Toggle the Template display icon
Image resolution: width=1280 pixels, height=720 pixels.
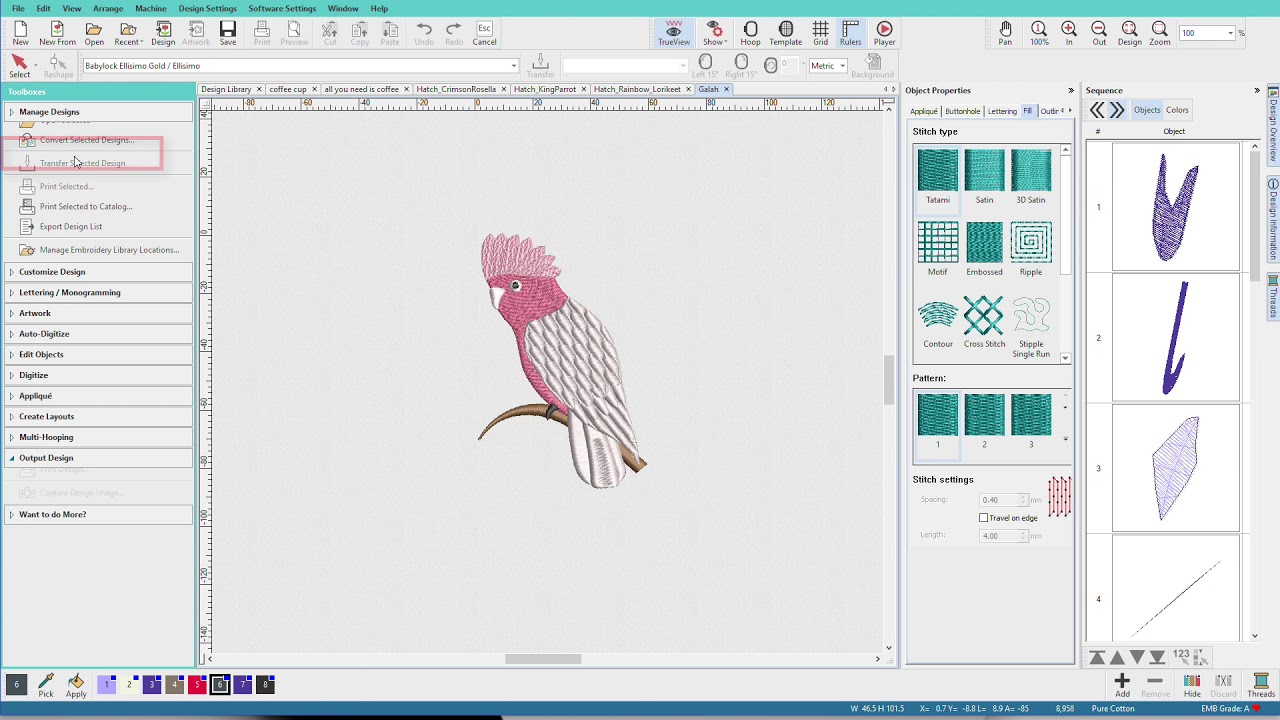tap(785, 33)
